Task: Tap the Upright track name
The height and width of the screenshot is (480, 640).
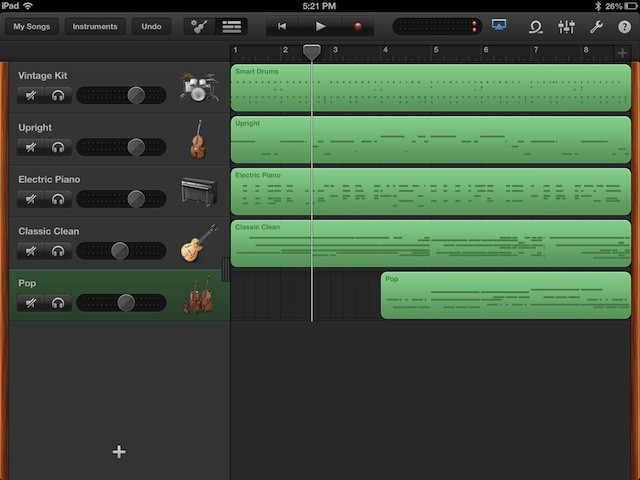Action: 35,128
